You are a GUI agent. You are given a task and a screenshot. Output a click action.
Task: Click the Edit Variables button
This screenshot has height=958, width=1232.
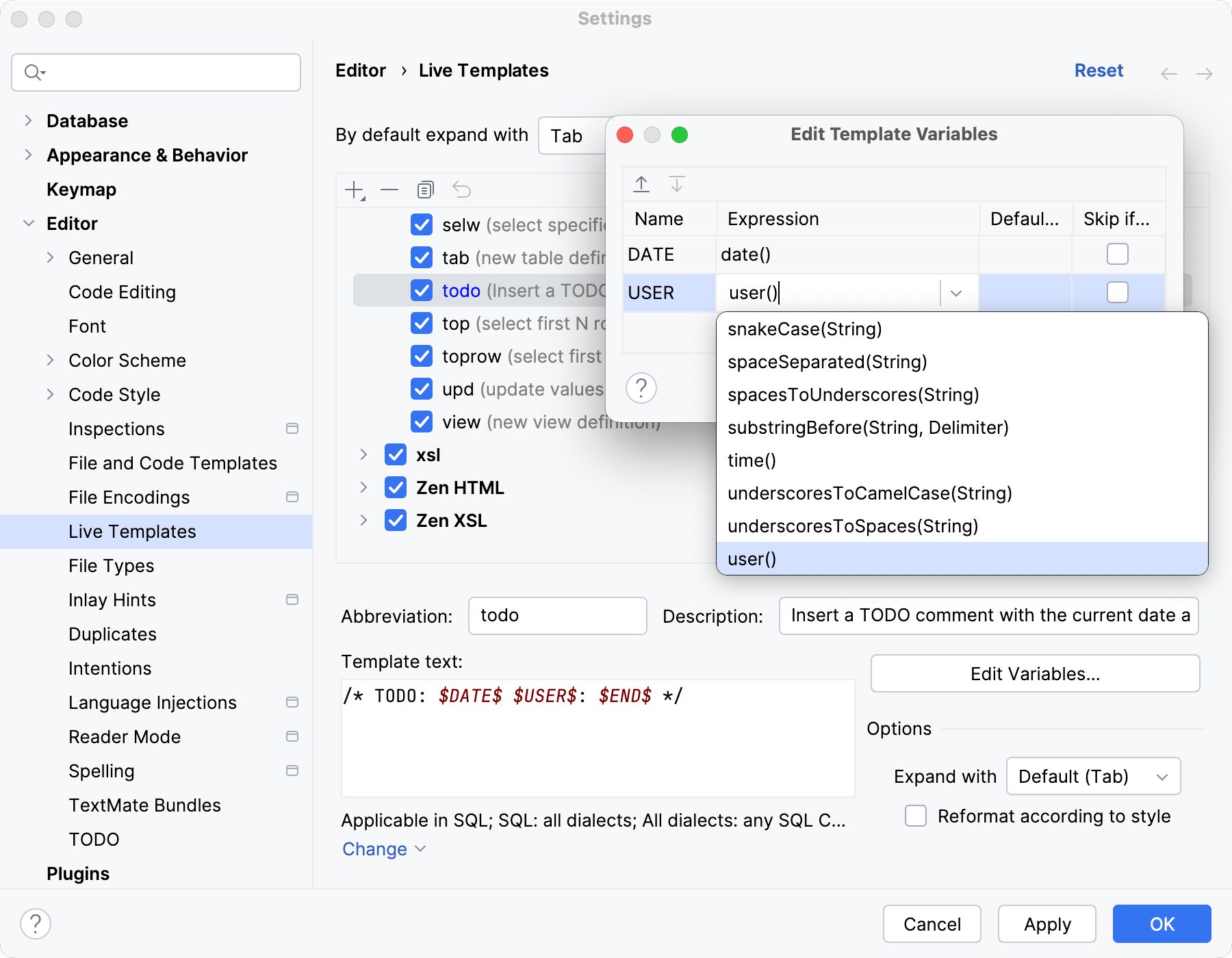pyautogui.click(x=1035, y=673)
